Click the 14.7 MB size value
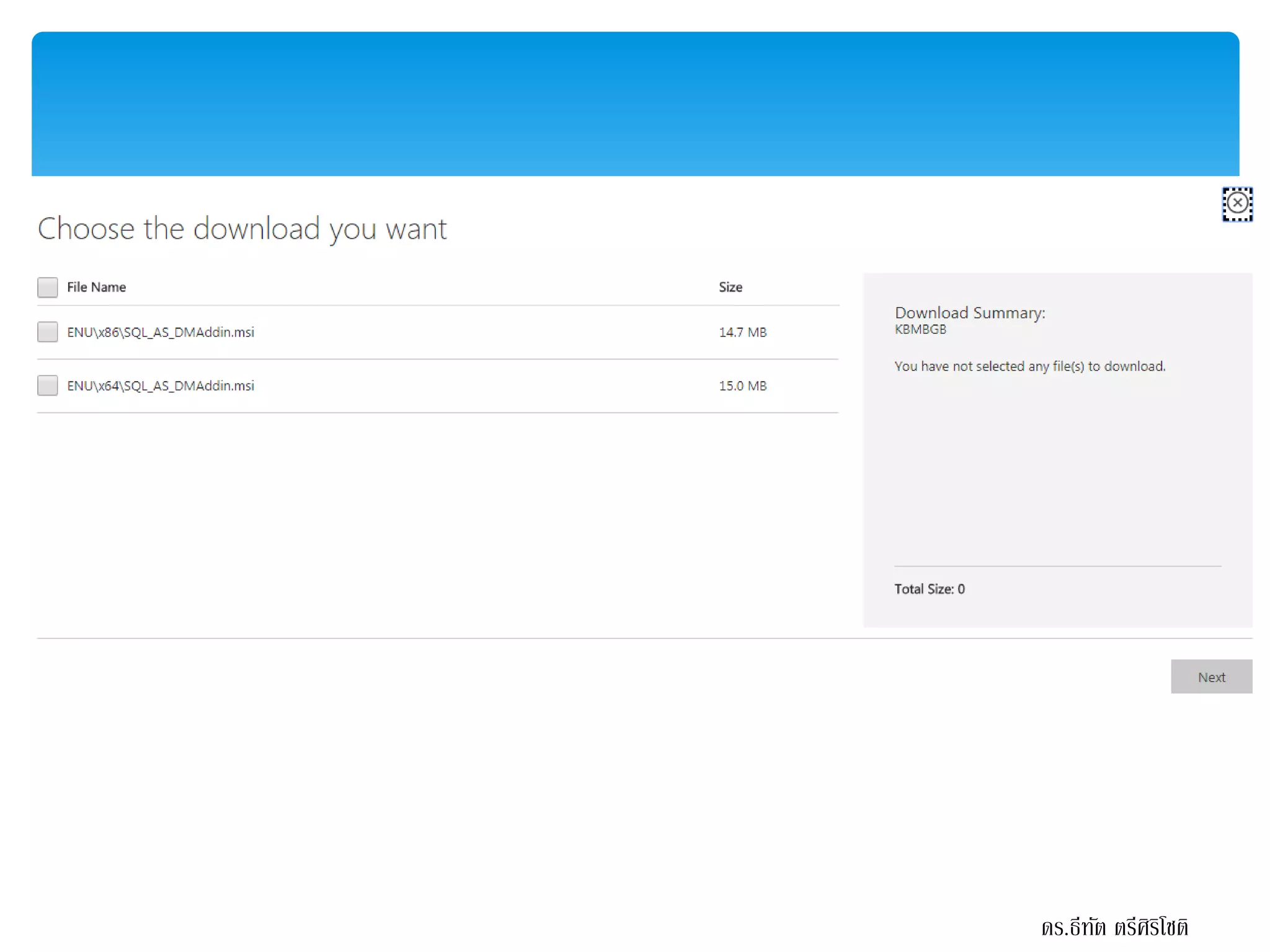The width and height of the screenshot is (1270, 952). pyautogui.click(x=742, y=332)
